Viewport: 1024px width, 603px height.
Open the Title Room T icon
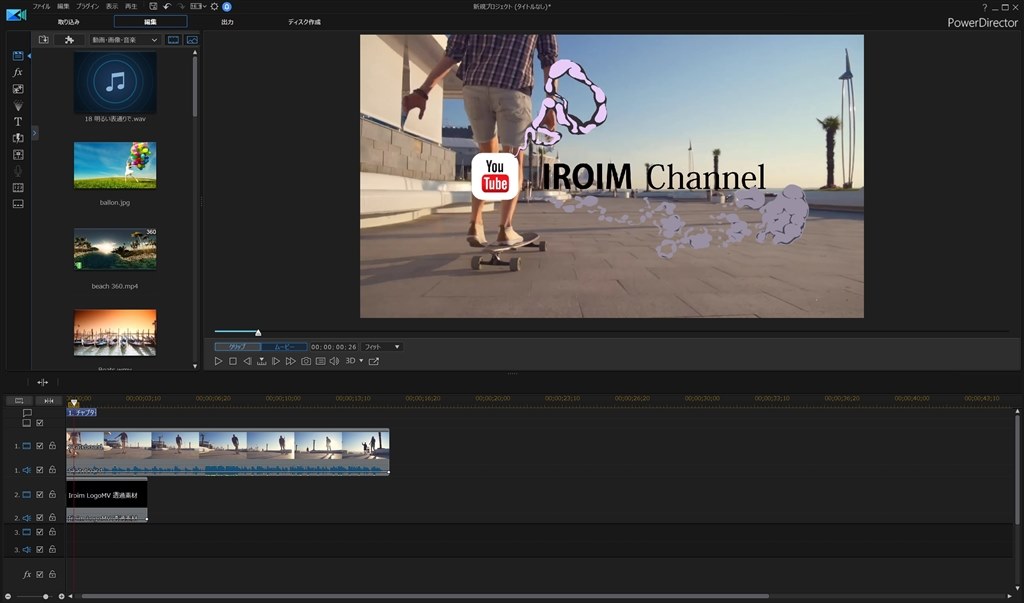pyautogui.click(x=18, y=122)
